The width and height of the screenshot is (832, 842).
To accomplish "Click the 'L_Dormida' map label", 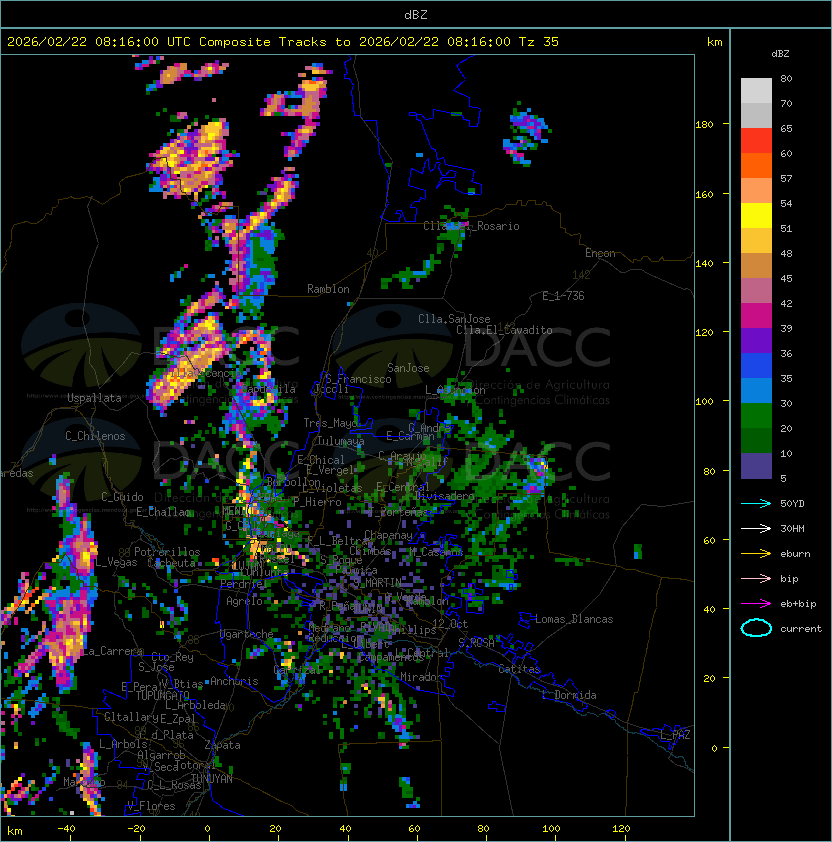I will click(x=569, y=695).
